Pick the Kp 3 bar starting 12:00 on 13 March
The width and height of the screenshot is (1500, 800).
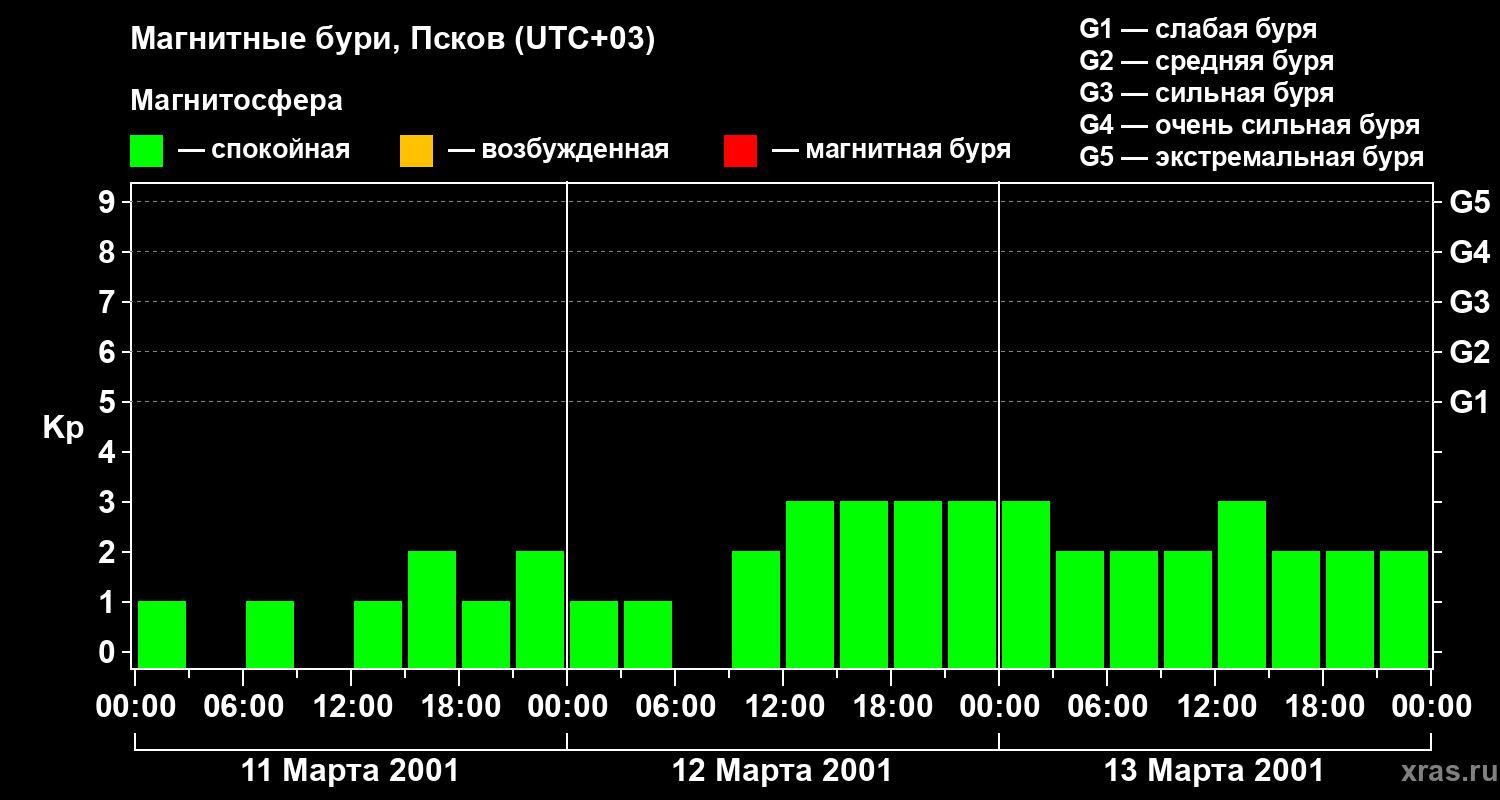[x=1242, y=584]
